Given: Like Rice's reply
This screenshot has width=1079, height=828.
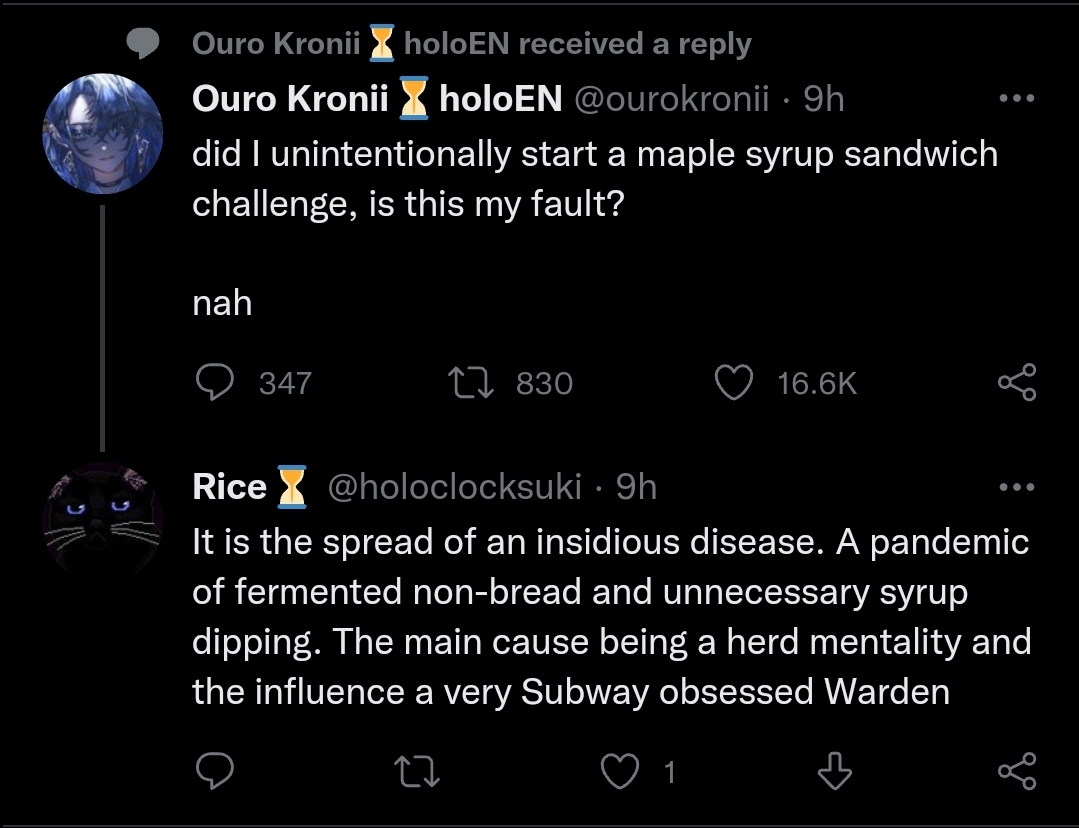Looking at the screenshot, I should click(x=622, y=771).
